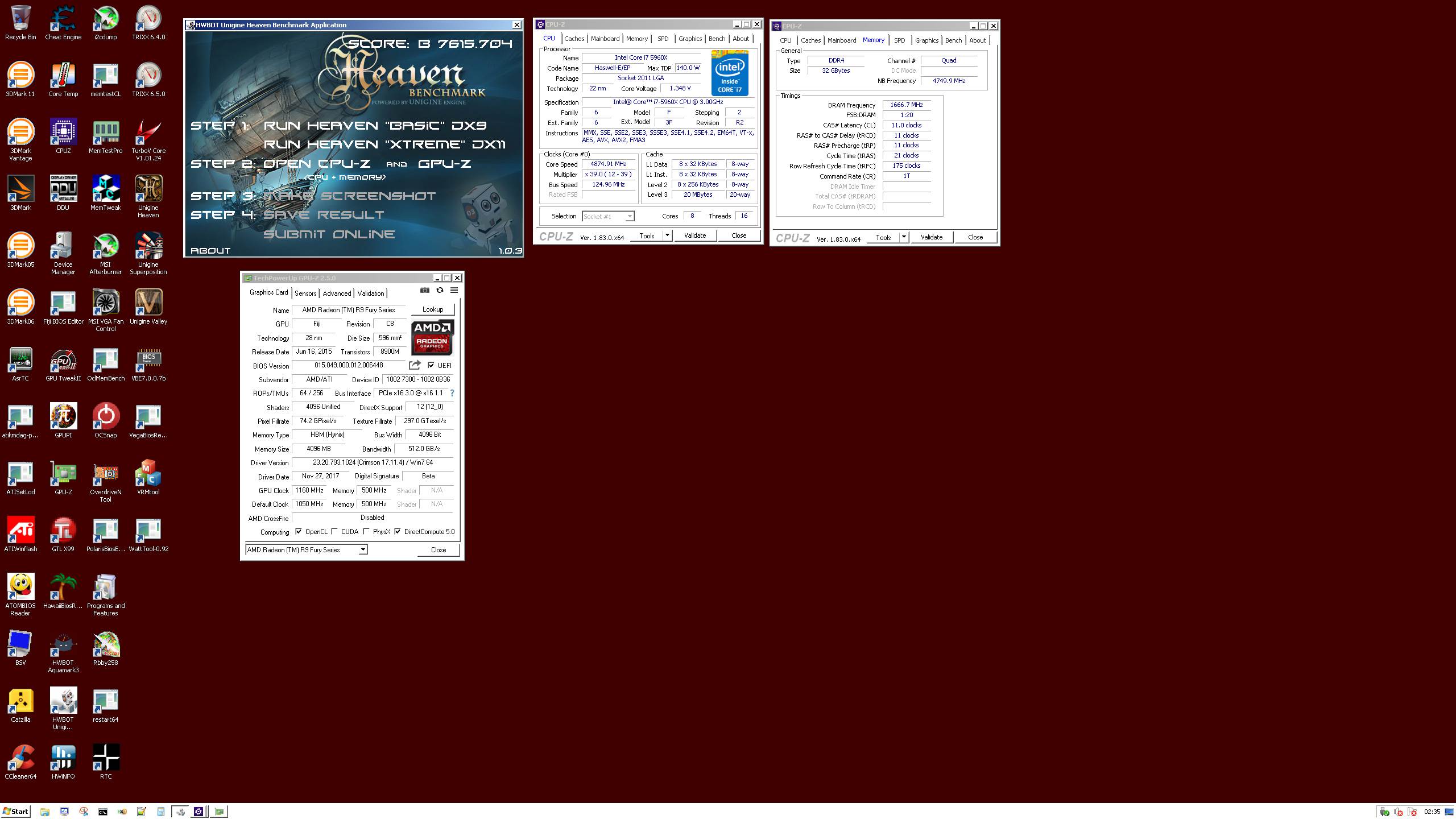Select the HWiNFO desktop icon
This screenshot has width=1456, height=819.
click(x=63, y=762)
